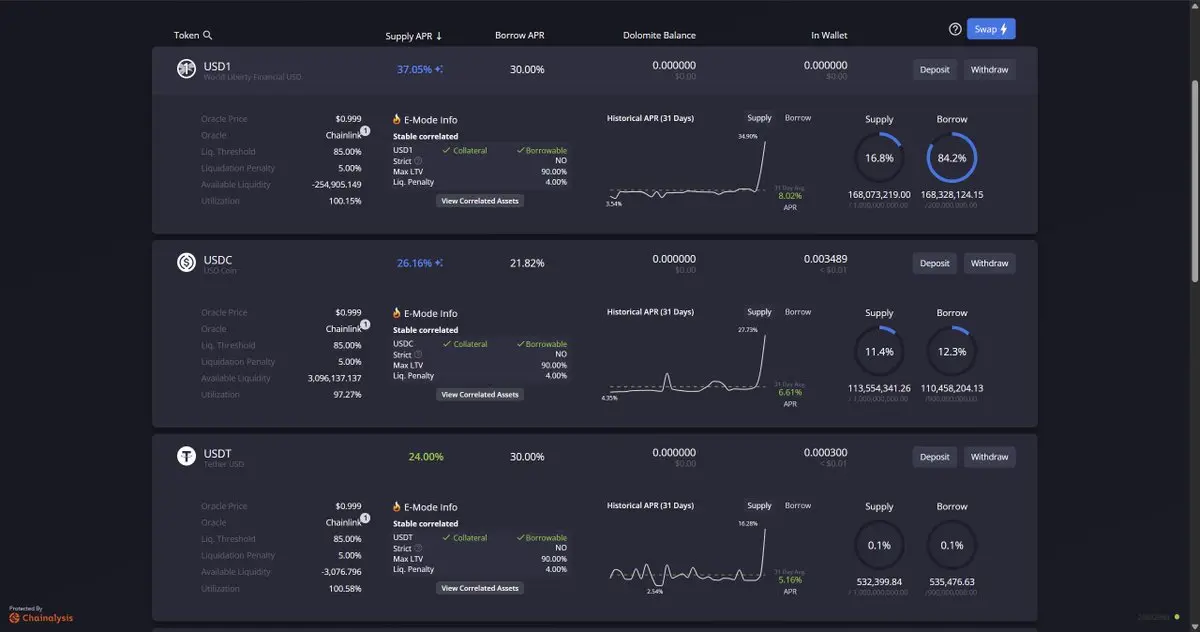
Task: Click the USDC token logo
Action: 186,262
